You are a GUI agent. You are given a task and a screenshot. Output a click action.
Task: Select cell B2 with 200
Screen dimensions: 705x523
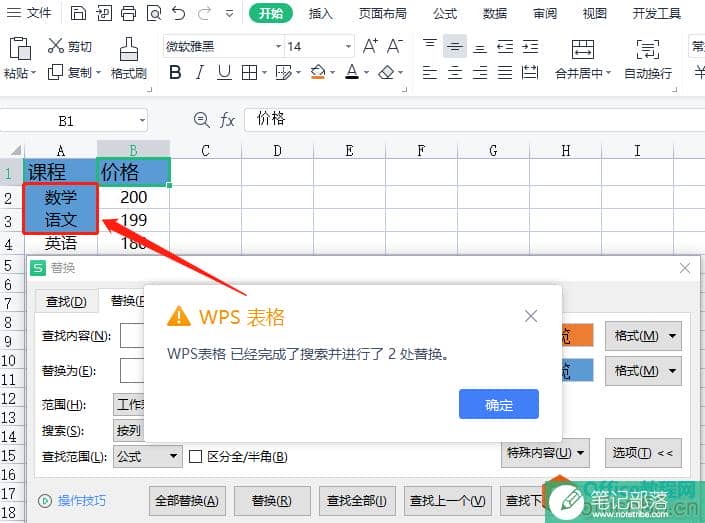134,197
